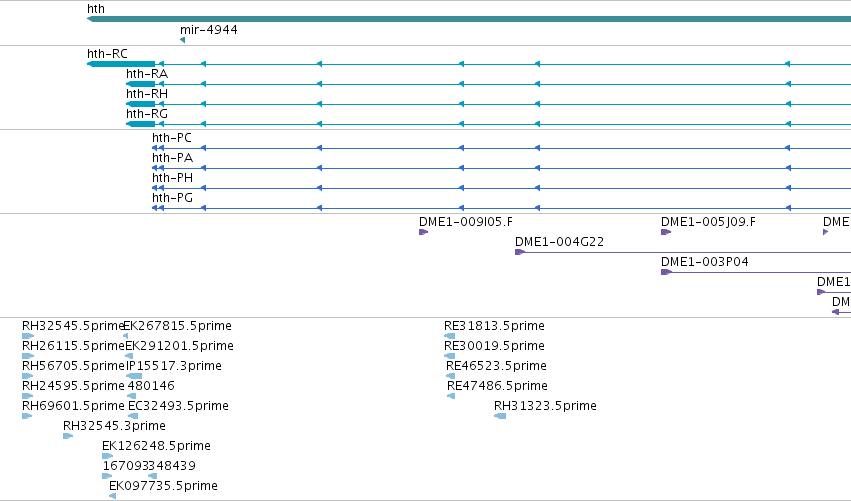Select the mir-4944 gene arrow glyph
This screenshot has width=851, height=501.
pyautogui.click(x=182, y=40)
